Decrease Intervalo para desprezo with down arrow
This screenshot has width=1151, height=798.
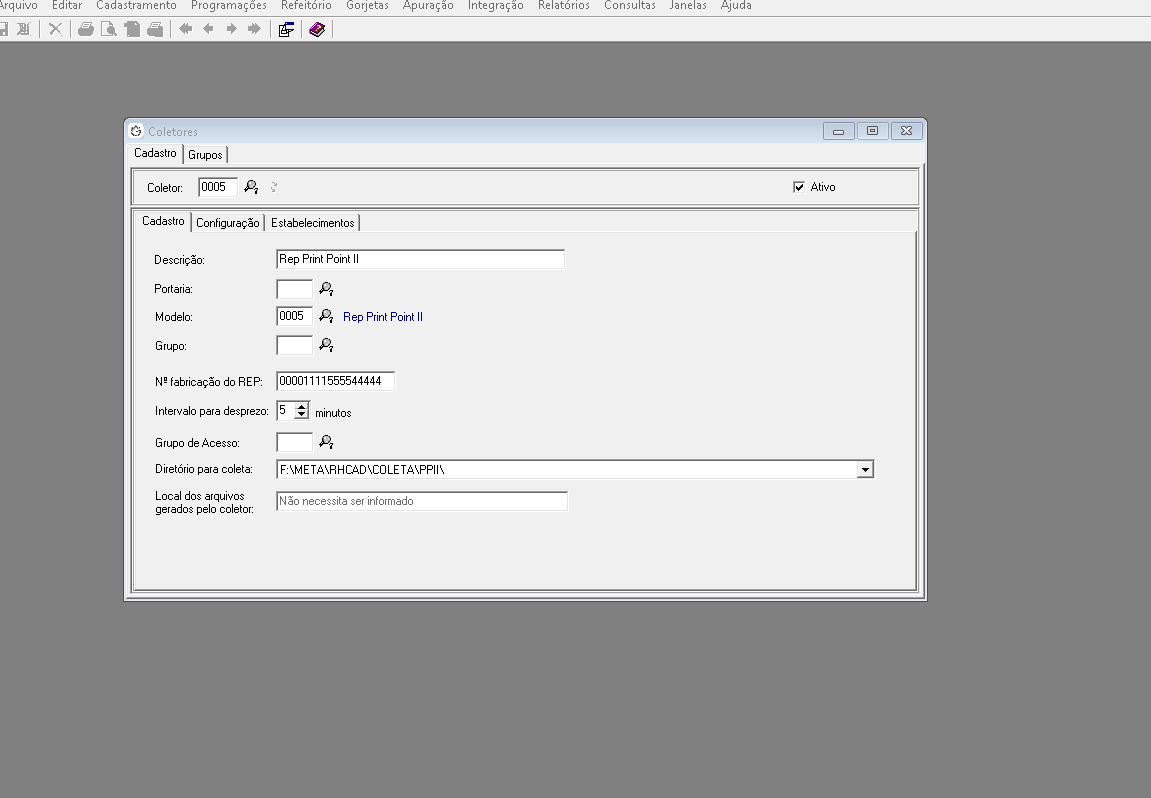click(302, 415)
